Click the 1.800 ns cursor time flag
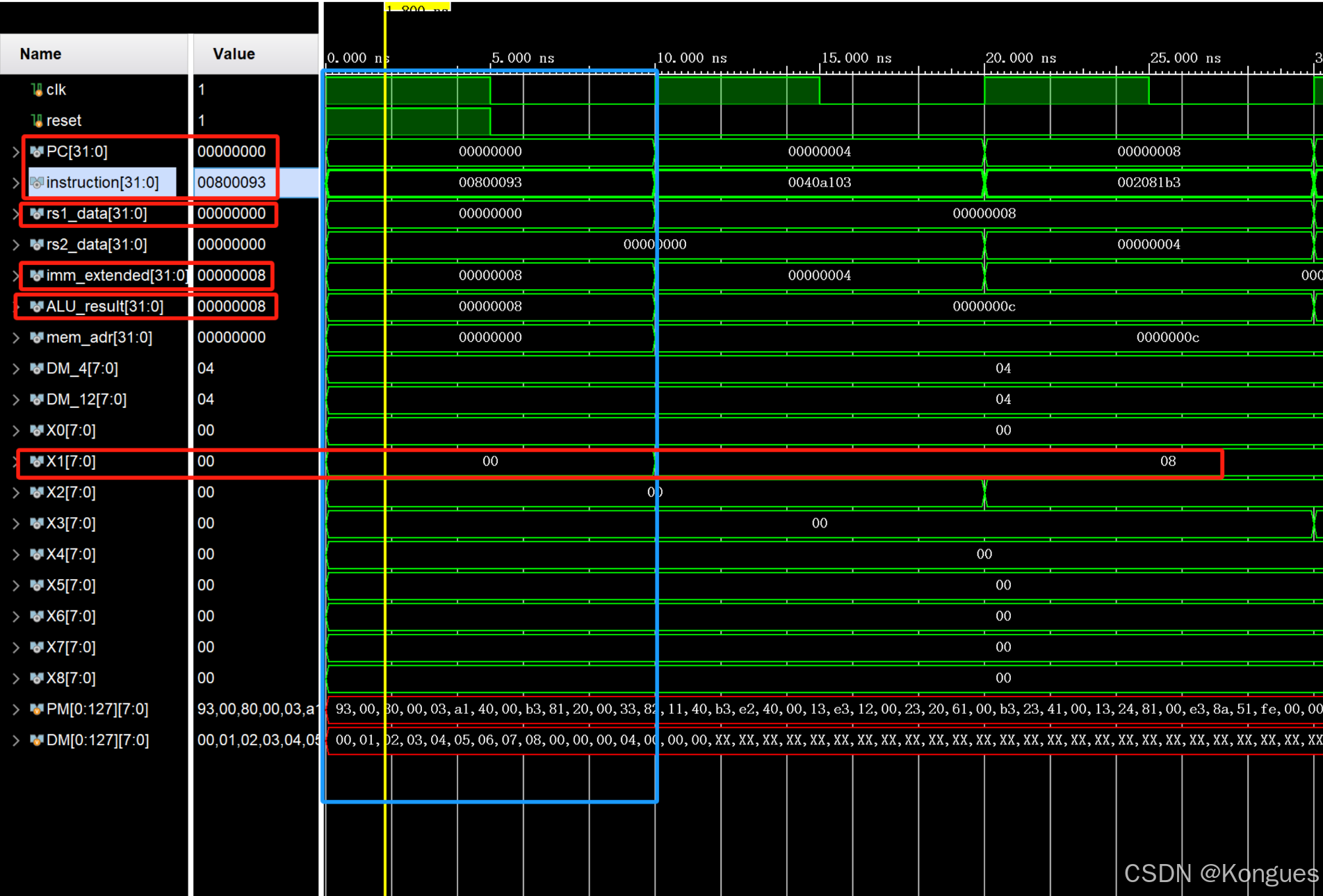Image resolution: width=1323 pixels, height=896 pixels. click(x=418, y=6)
